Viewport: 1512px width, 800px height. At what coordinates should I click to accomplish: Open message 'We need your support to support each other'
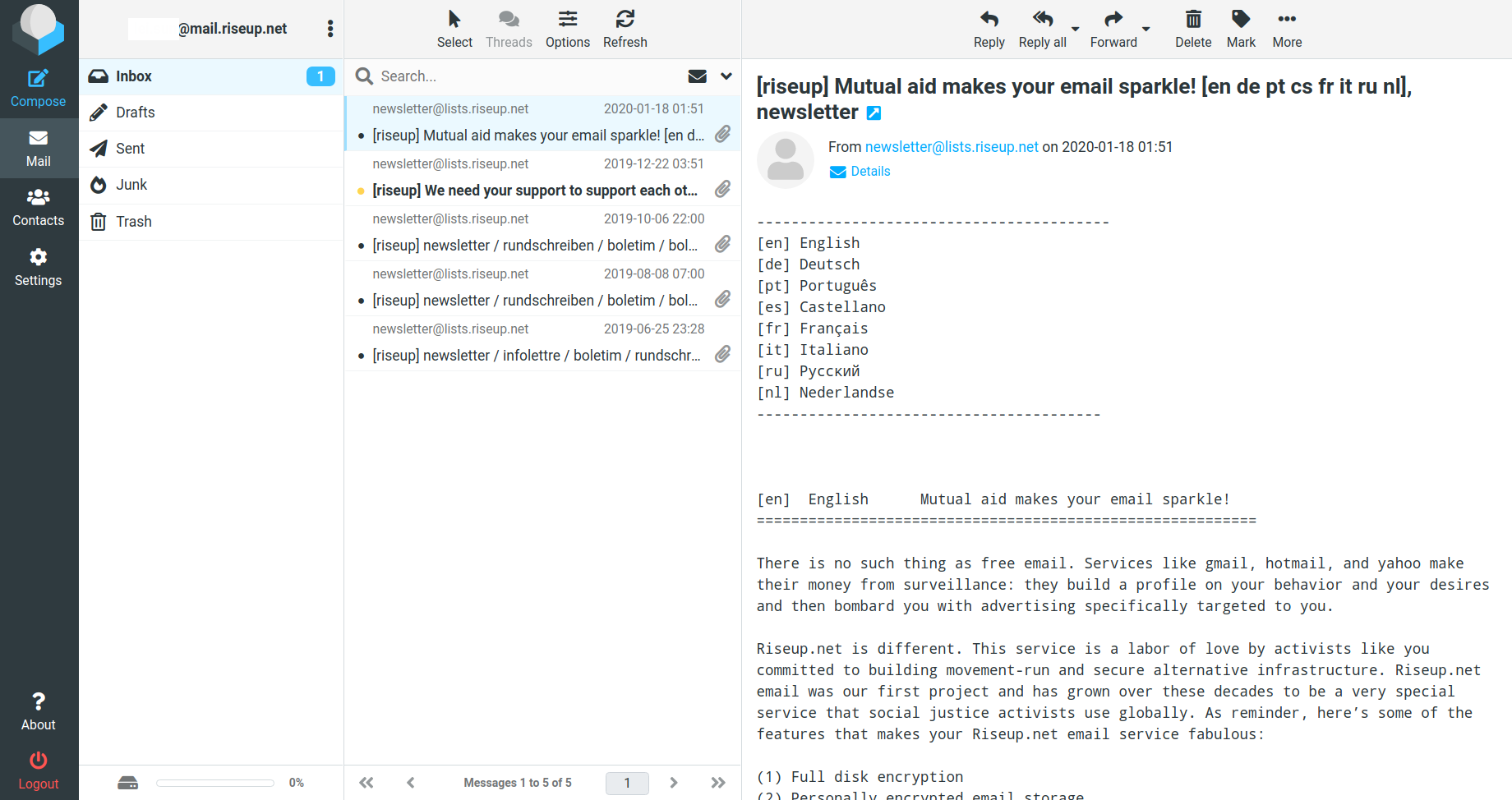(x=542, y=178)
